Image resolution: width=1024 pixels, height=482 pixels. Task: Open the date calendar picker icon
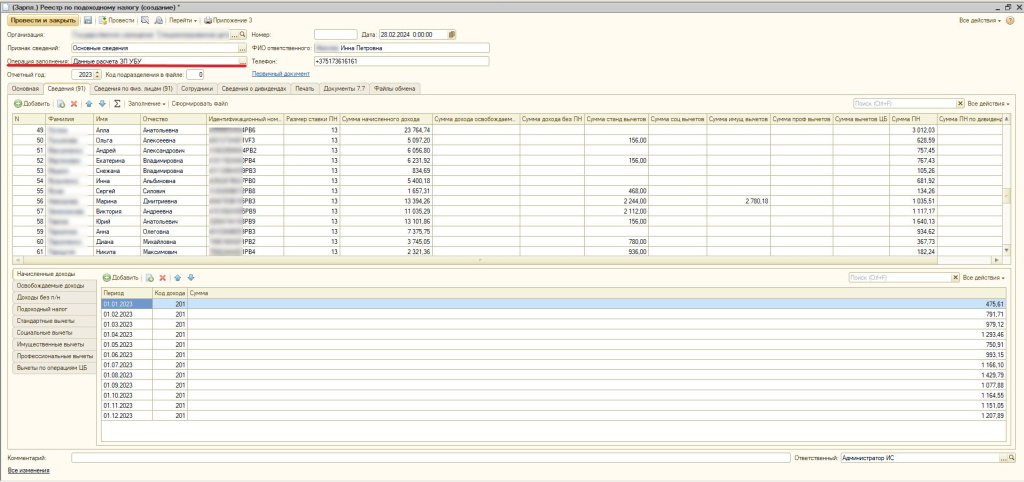pyautogui.click(x=452, y=34)
